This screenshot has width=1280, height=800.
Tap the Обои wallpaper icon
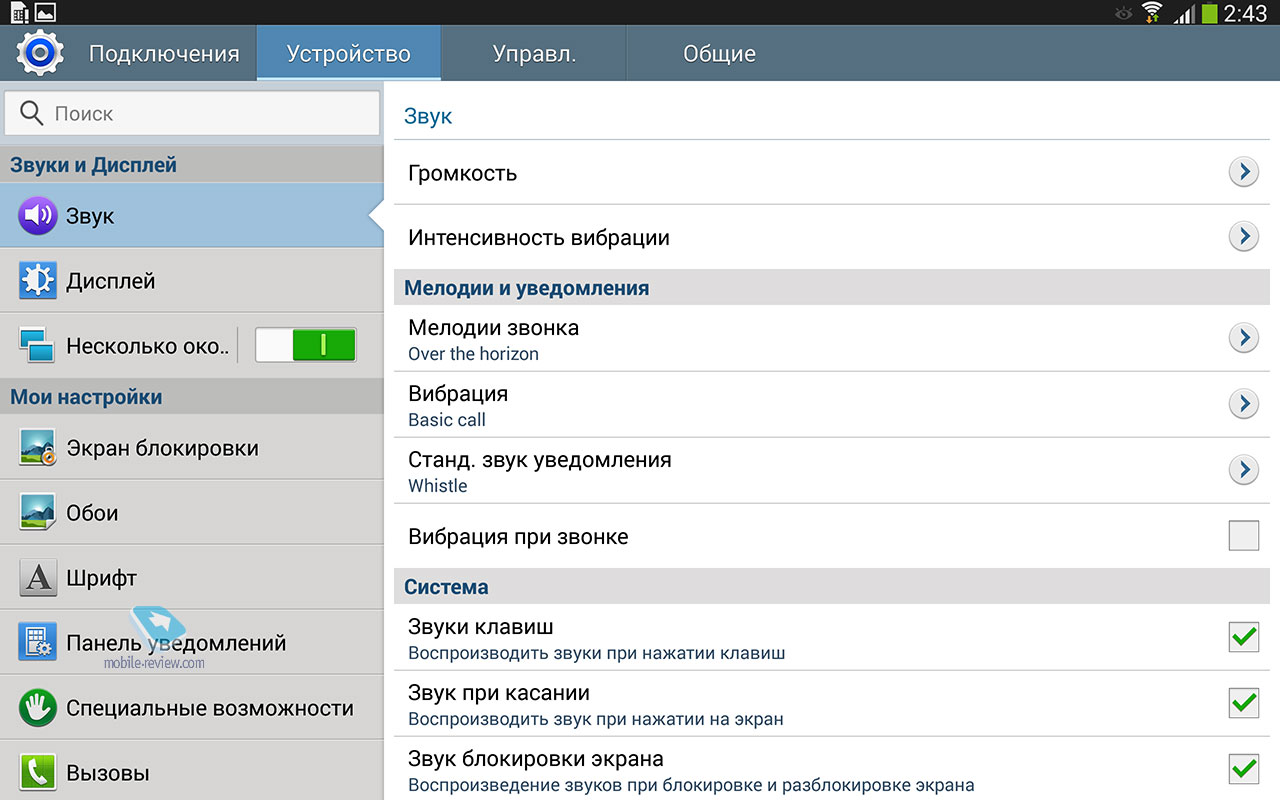click(38, 512)
